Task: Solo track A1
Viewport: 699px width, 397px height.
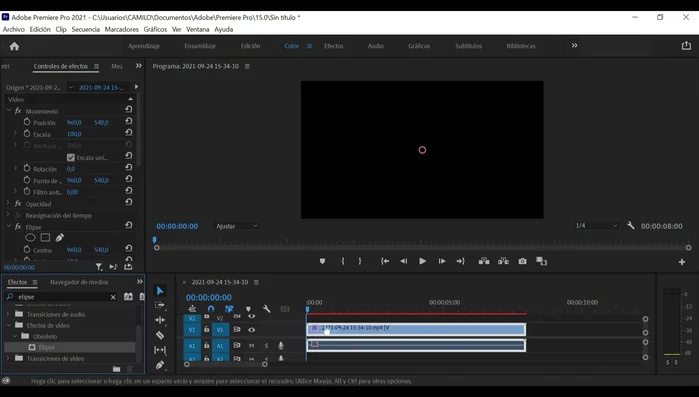Action: 266,346
